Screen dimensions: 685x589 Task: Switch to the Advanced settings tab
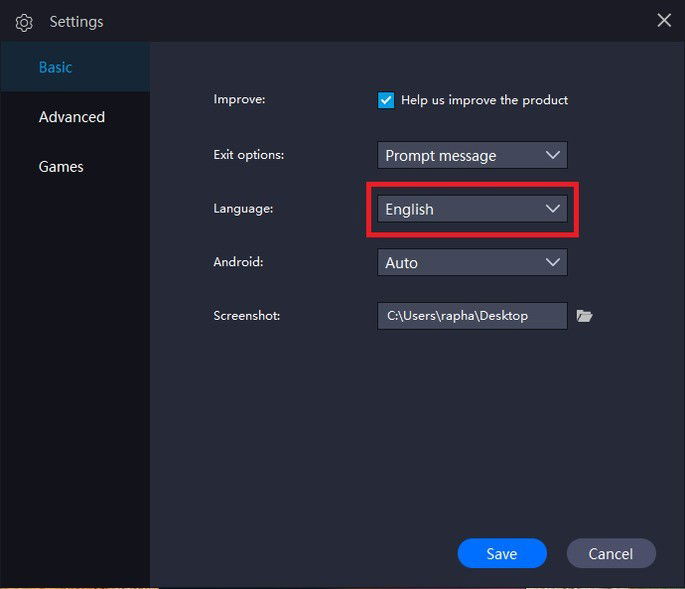[72, 117]
